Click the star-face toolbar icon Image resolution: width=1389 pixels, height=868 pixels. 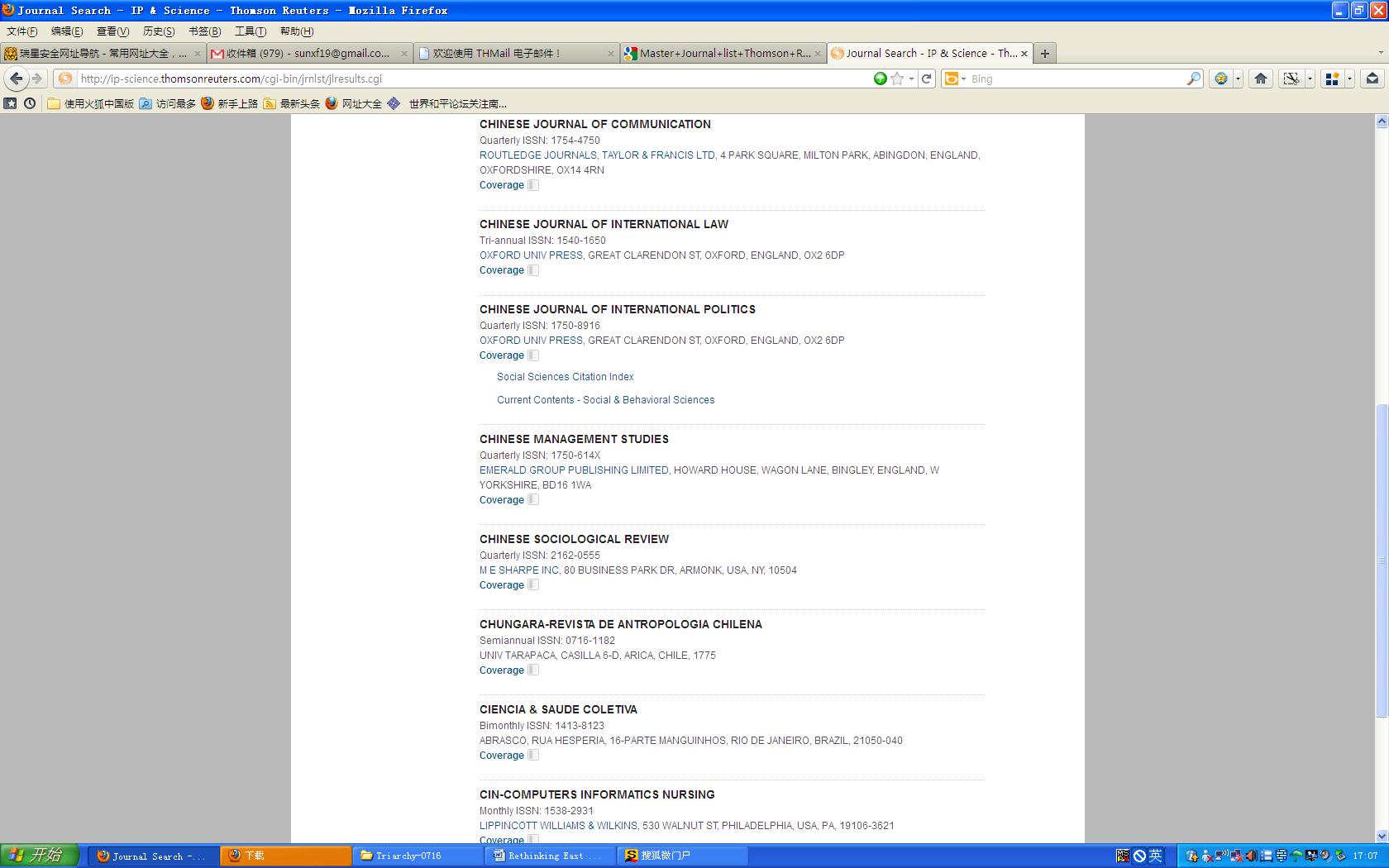(1221, 79)
